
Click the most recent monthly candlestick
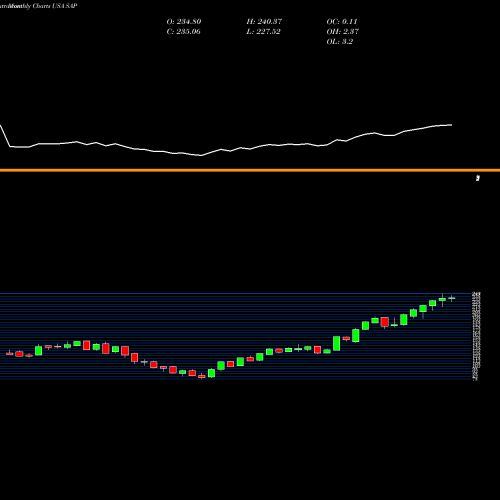pos(452,298)
